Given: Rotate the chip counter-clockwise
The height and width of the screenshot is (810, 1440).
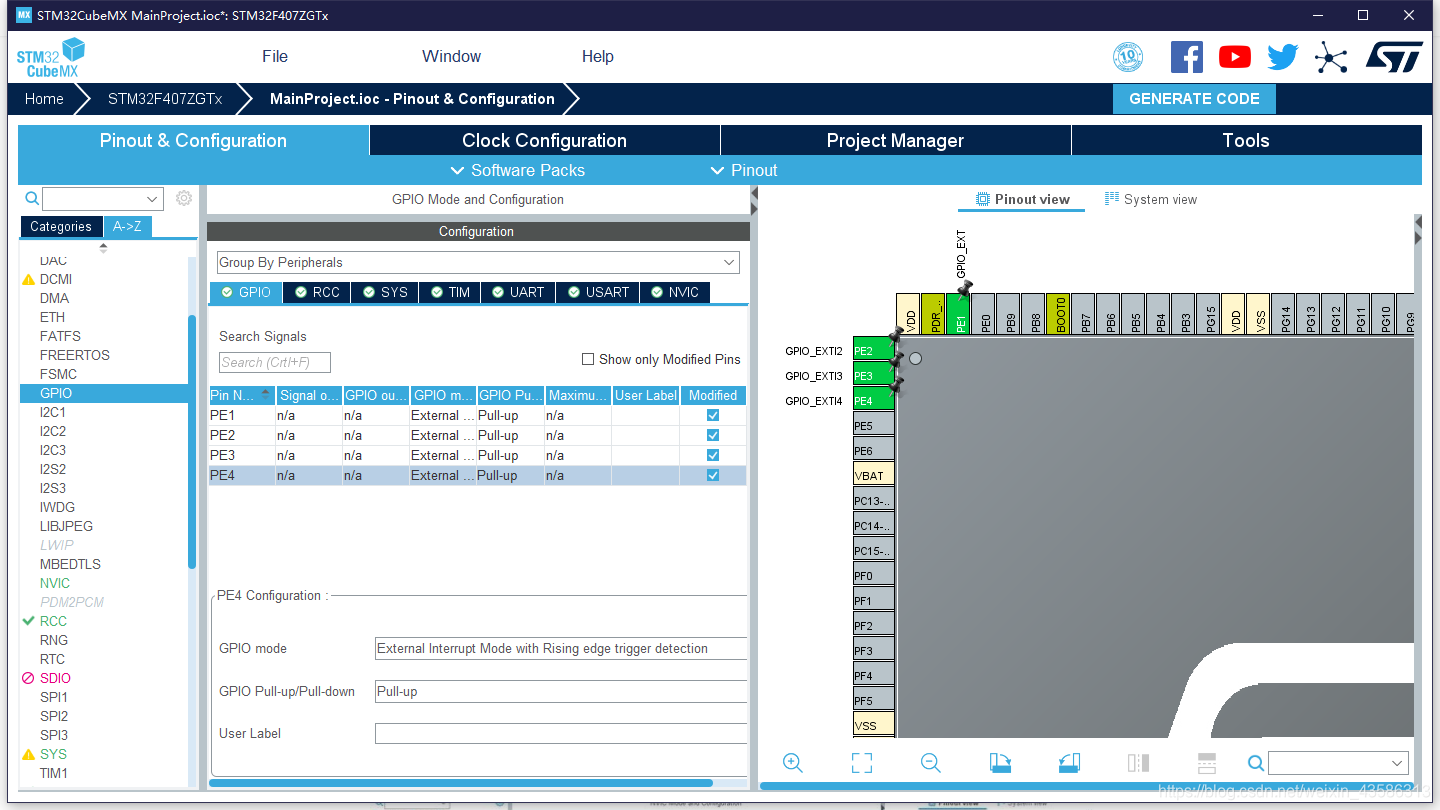Looking at the screenshot, I should pyautogui.click(x=1069, y=763).
